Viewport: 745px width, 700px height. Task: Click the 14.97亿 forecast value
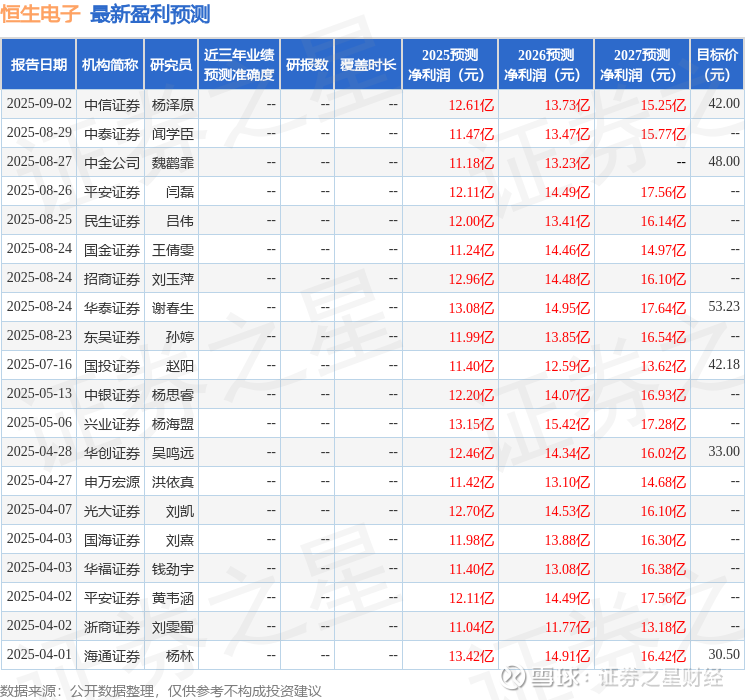click(663, 250)
